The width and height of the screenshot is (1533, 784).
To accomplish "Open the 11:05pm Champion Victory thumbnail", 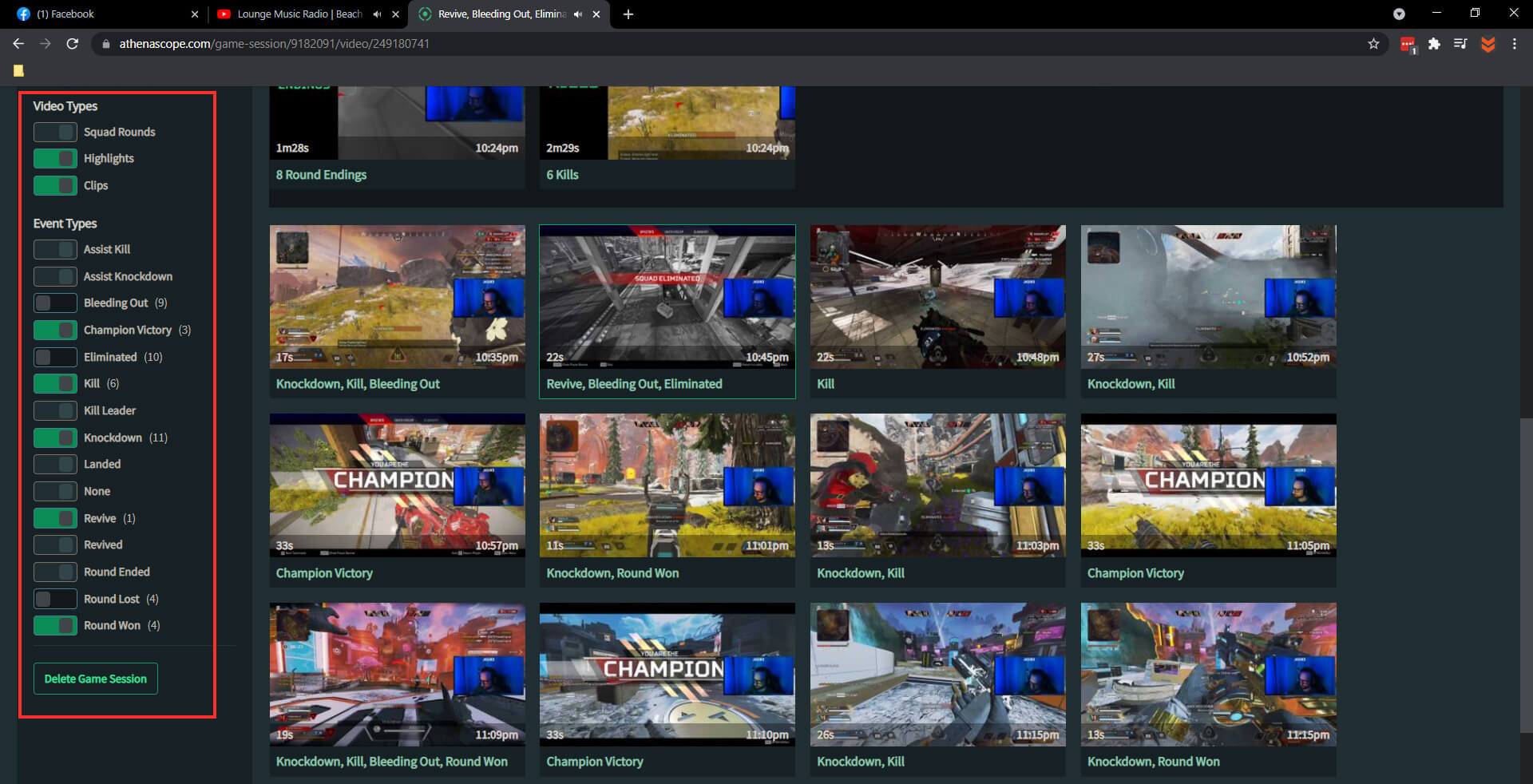I will click(1208, 485).
